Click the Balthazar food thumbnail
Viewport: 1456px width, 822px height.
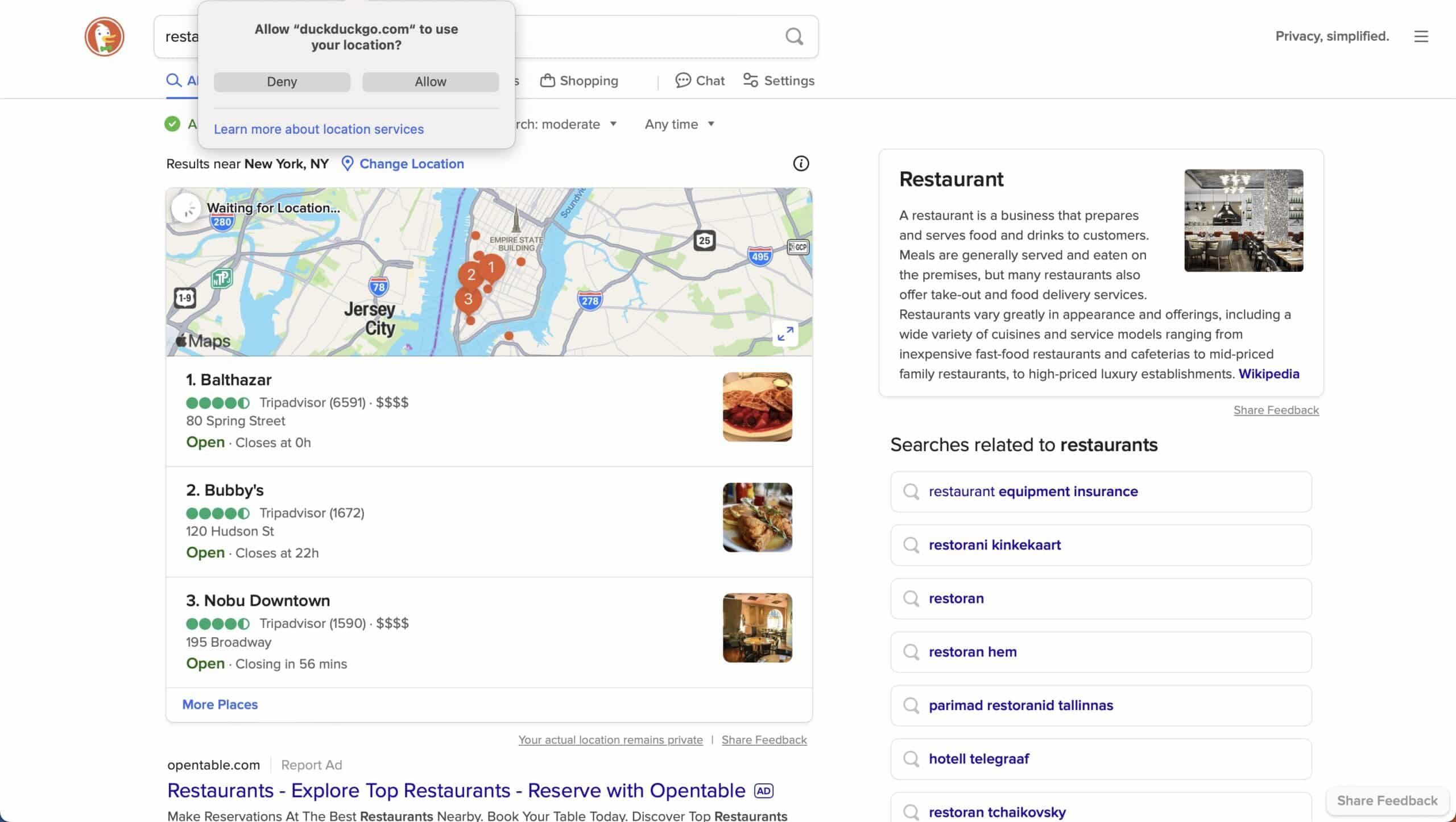click(757, 407)
